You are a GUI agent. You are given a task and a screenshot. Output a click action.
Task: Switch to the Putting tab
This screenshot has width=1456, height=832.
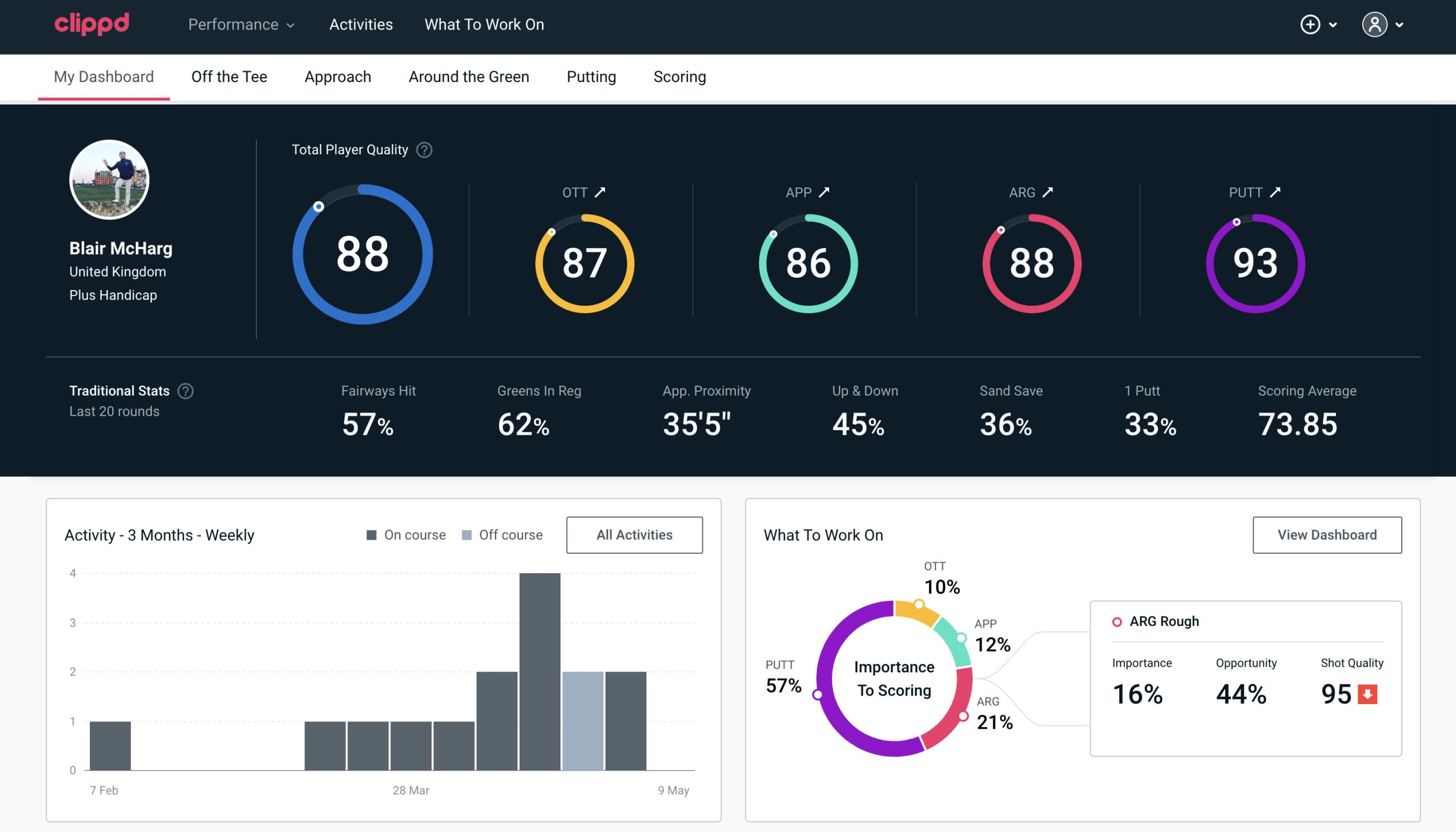[x=591, y=76]
